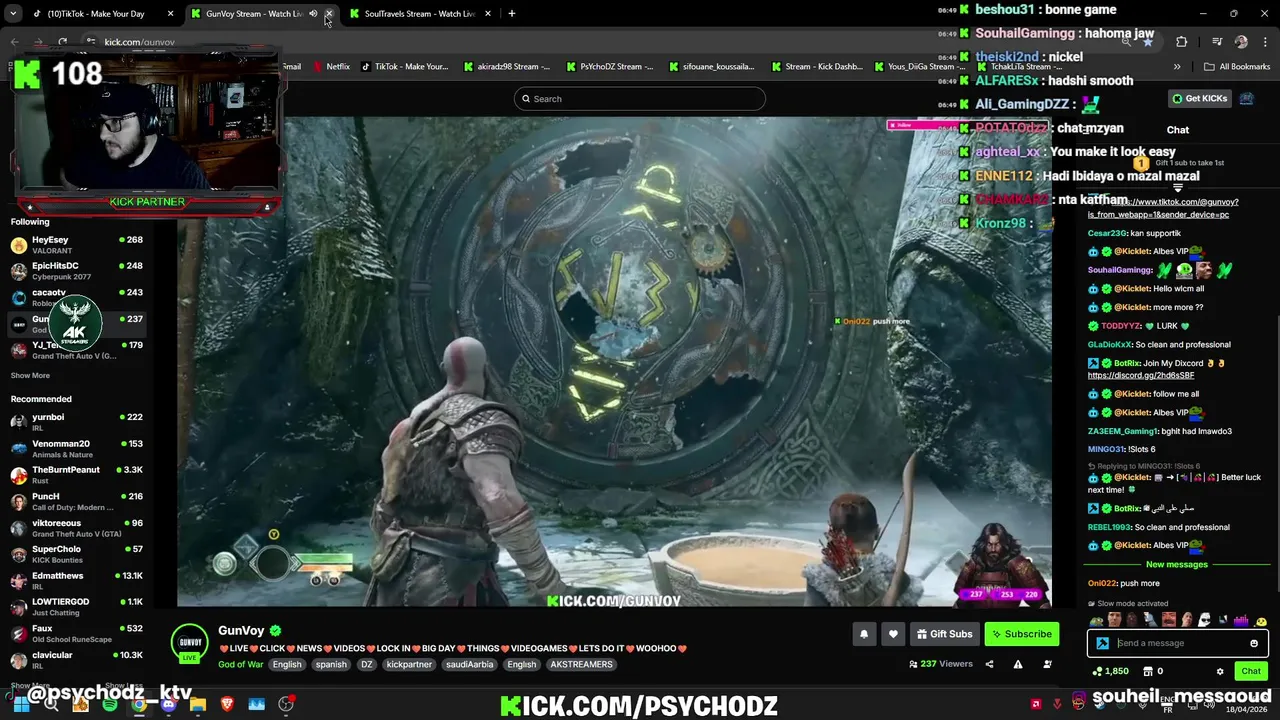Open the Brave browser taskbar icon
The height and width of the screenshot is (720, 1280).
[227, 704]
